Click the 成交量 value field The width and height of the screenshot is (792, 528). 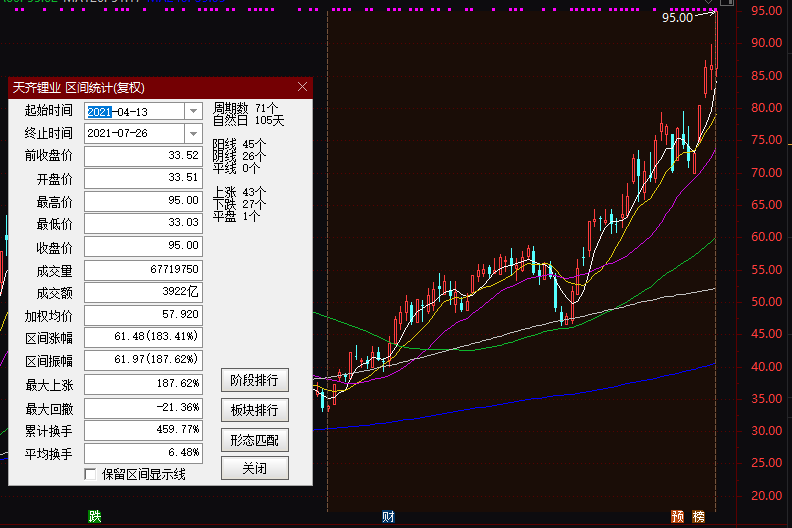pyautogui.click(x=143, y=270)
